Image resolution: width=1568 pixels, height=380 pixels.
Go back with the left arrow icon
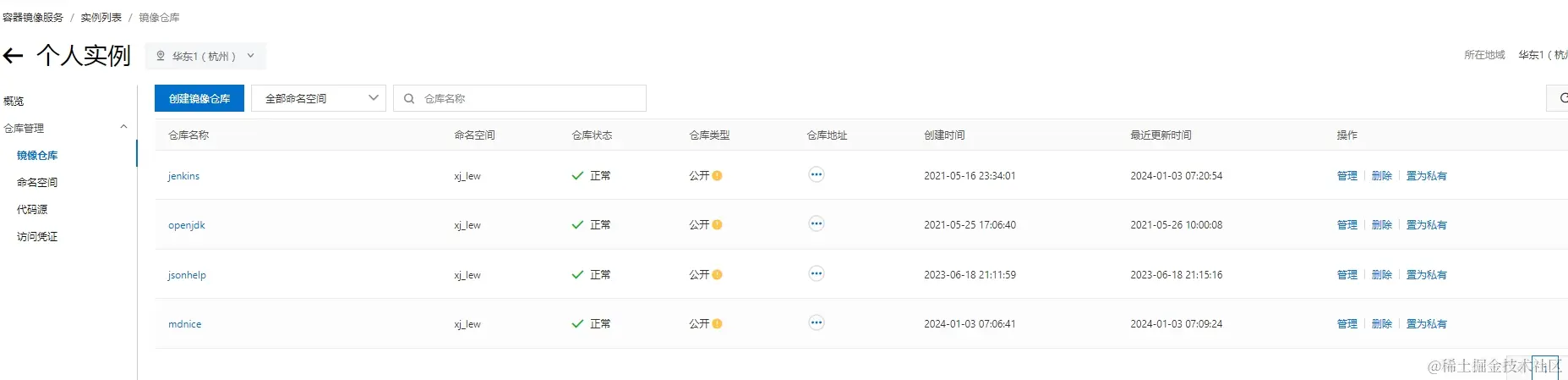click(13, 56)
